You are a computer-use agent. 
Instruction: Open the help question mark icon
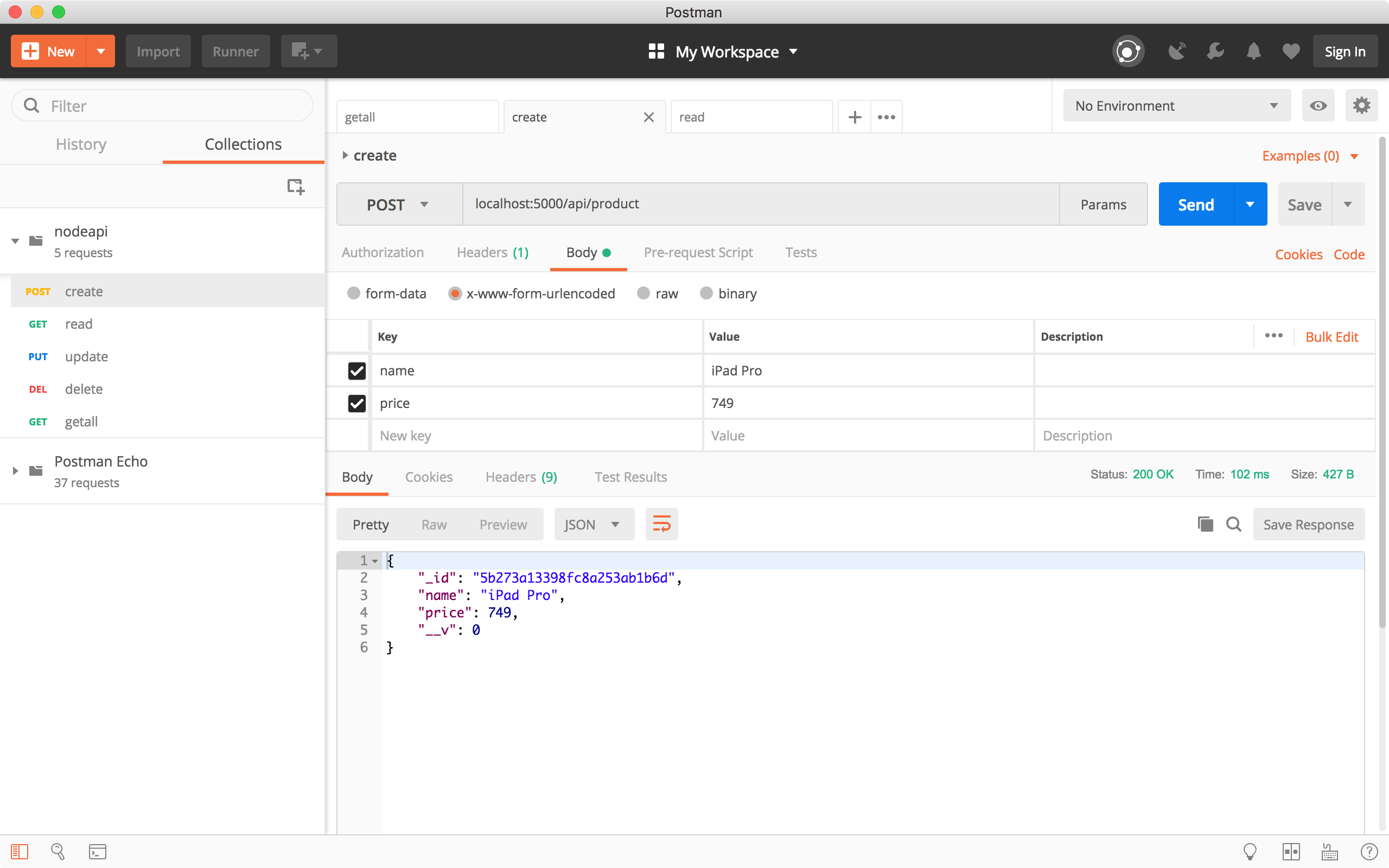click(x=1369, y=851)
